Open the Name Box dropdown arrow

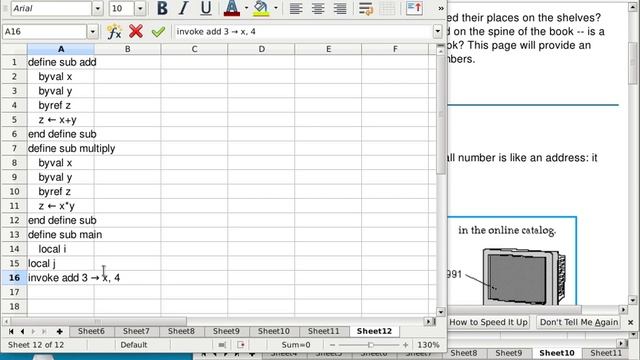[93, 31]
